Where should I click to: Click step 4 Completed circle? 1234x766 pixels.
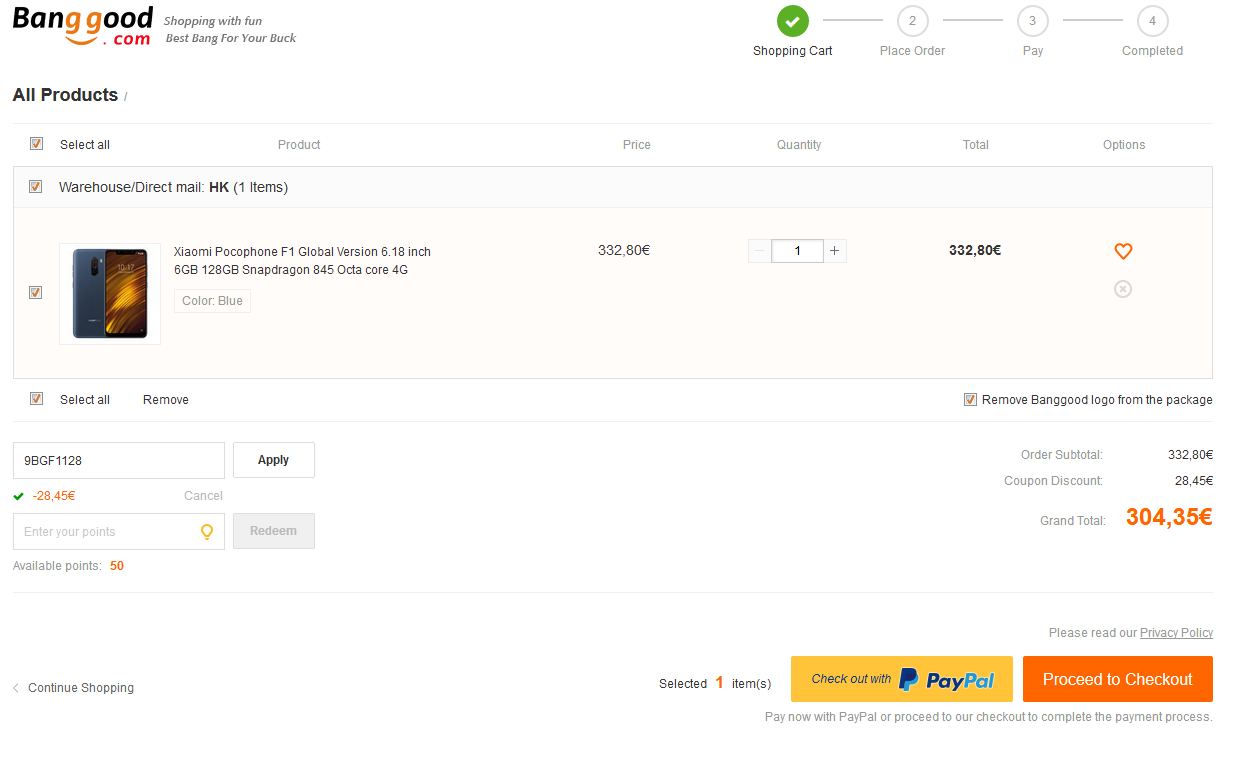click(x=1152, y=20)
